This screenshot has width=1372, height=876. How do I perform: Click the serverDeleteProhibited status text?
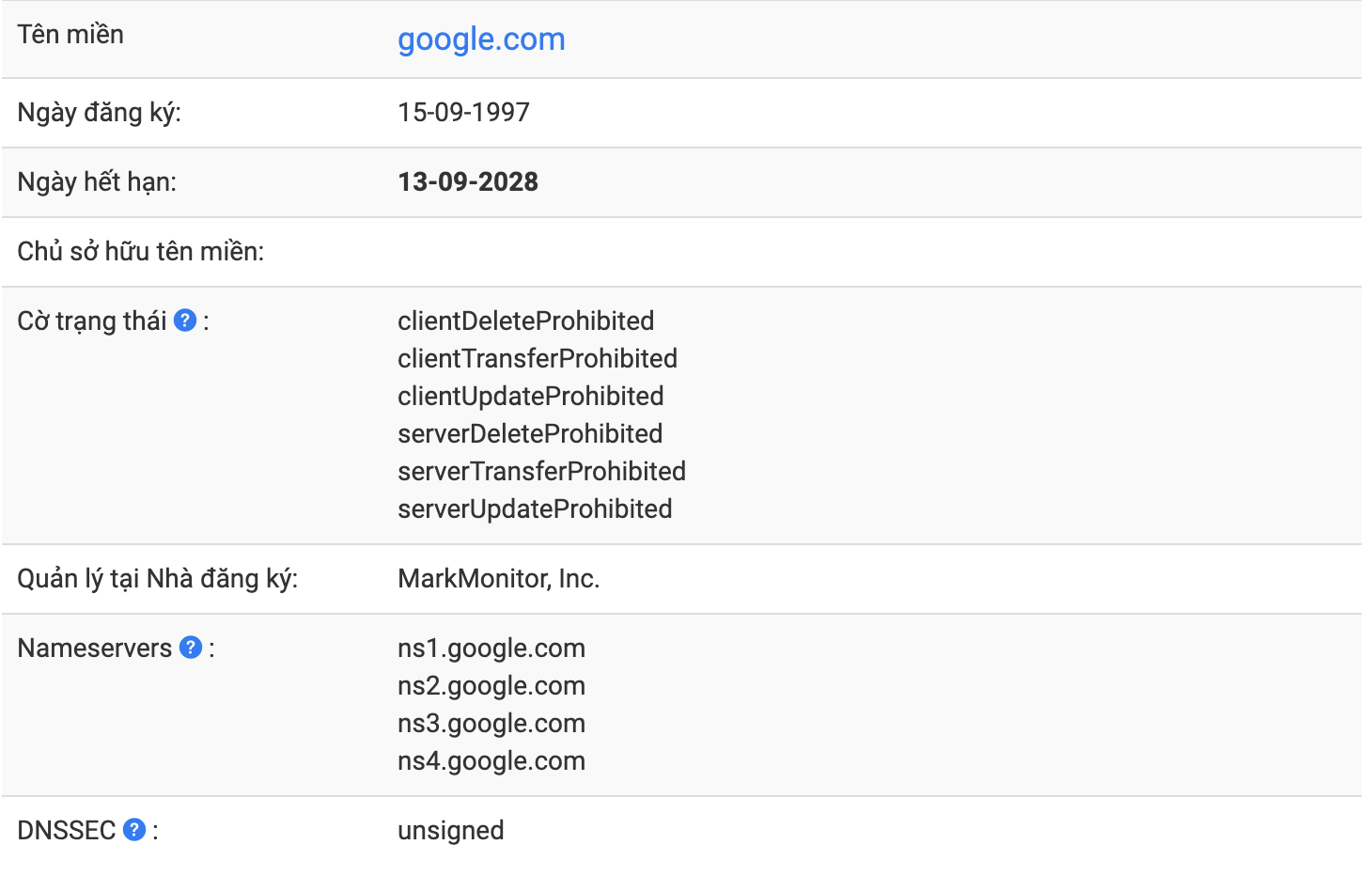(530, 434)
